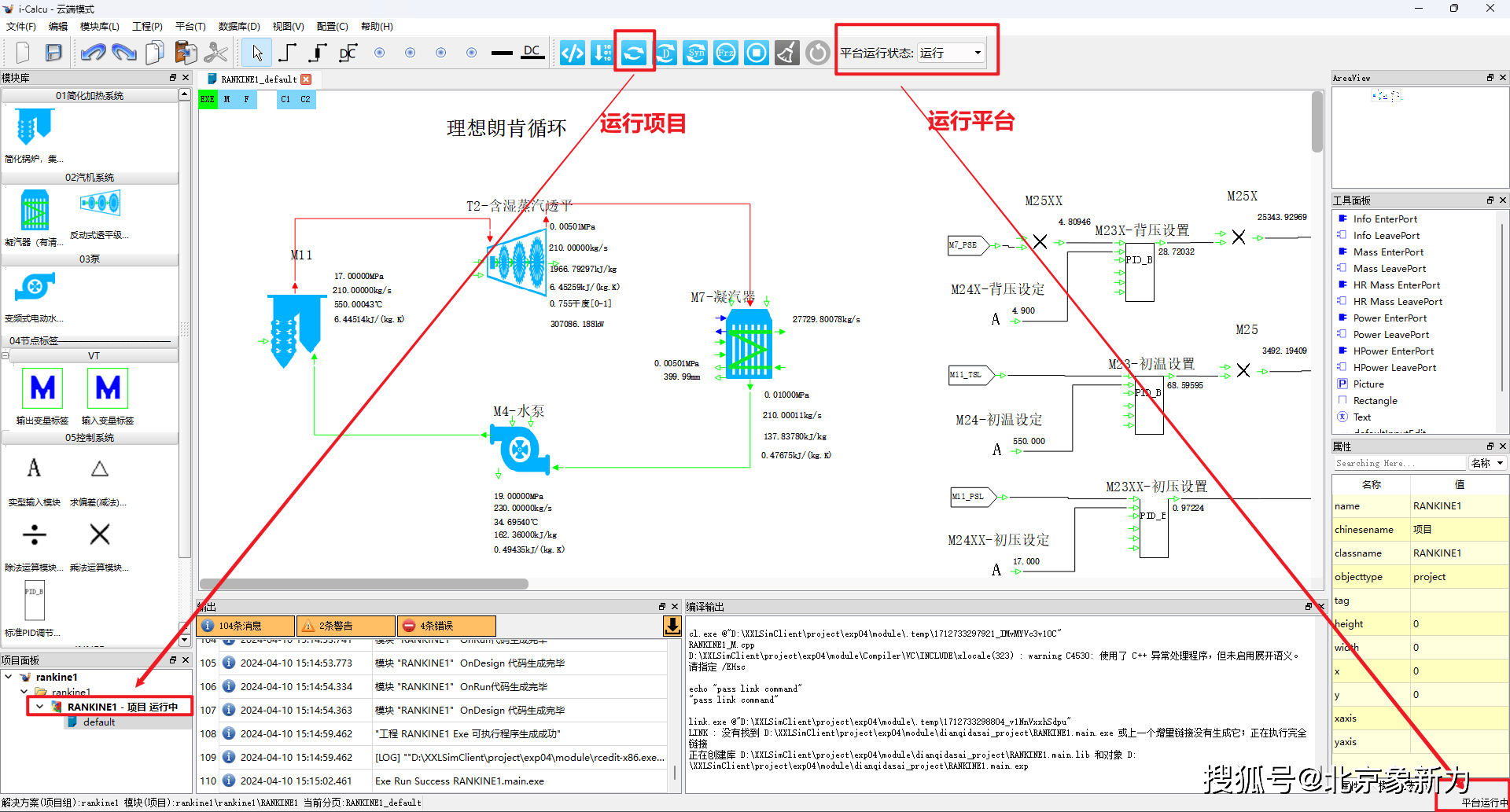Select default page in project tree
The width and height of the screenshot is (1510, 812).
pos(99,722)
